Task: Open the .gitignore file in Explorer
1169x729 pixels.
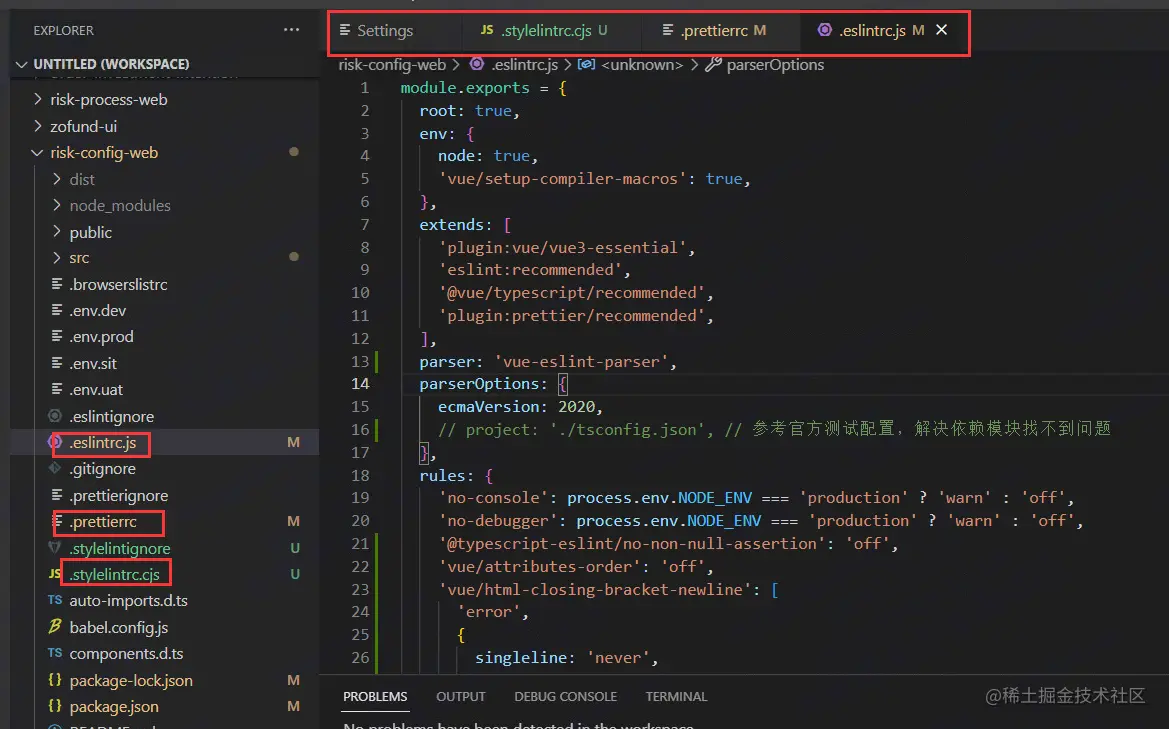Action: point(102,469)
